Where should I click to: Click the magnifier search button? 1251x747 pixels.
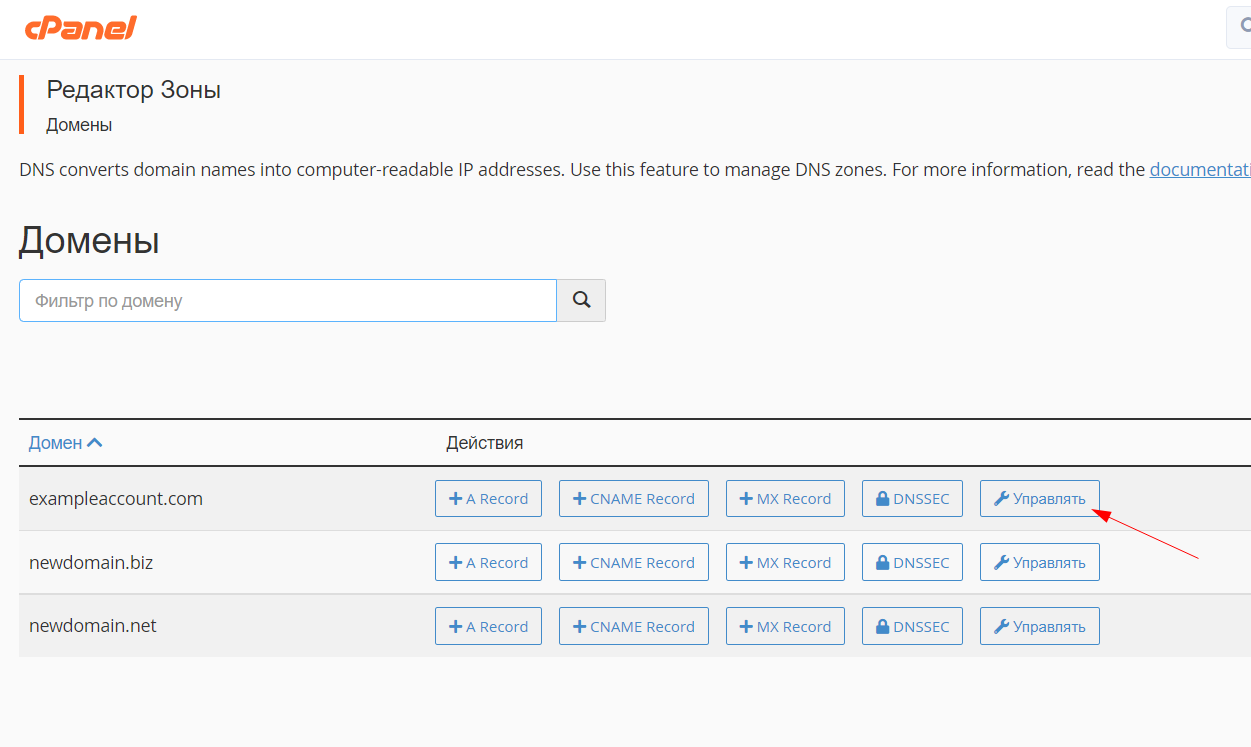pyautogui.click(x=581, y=300)
